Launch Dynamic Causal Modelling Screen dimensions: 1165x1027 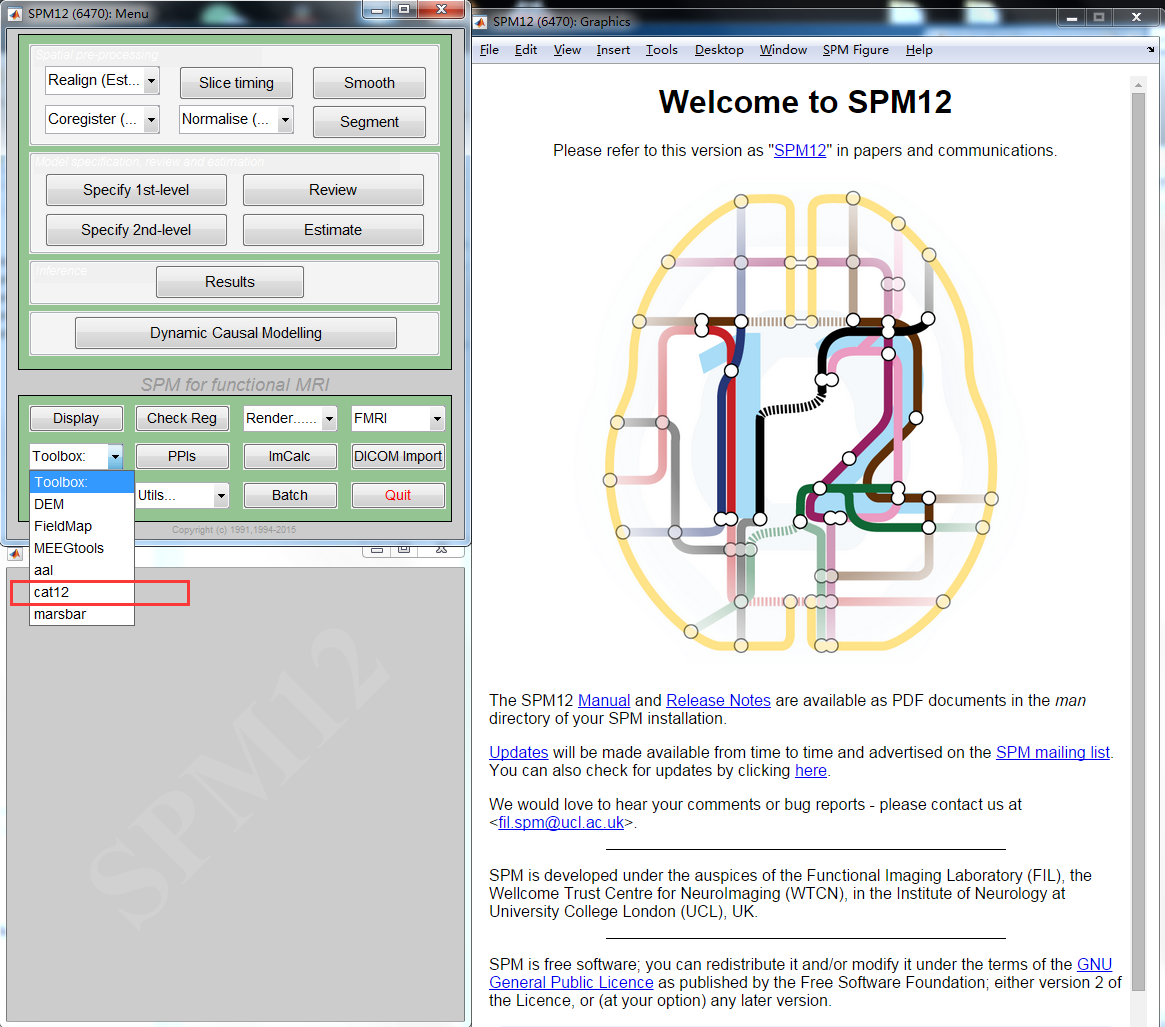(235, 332)
